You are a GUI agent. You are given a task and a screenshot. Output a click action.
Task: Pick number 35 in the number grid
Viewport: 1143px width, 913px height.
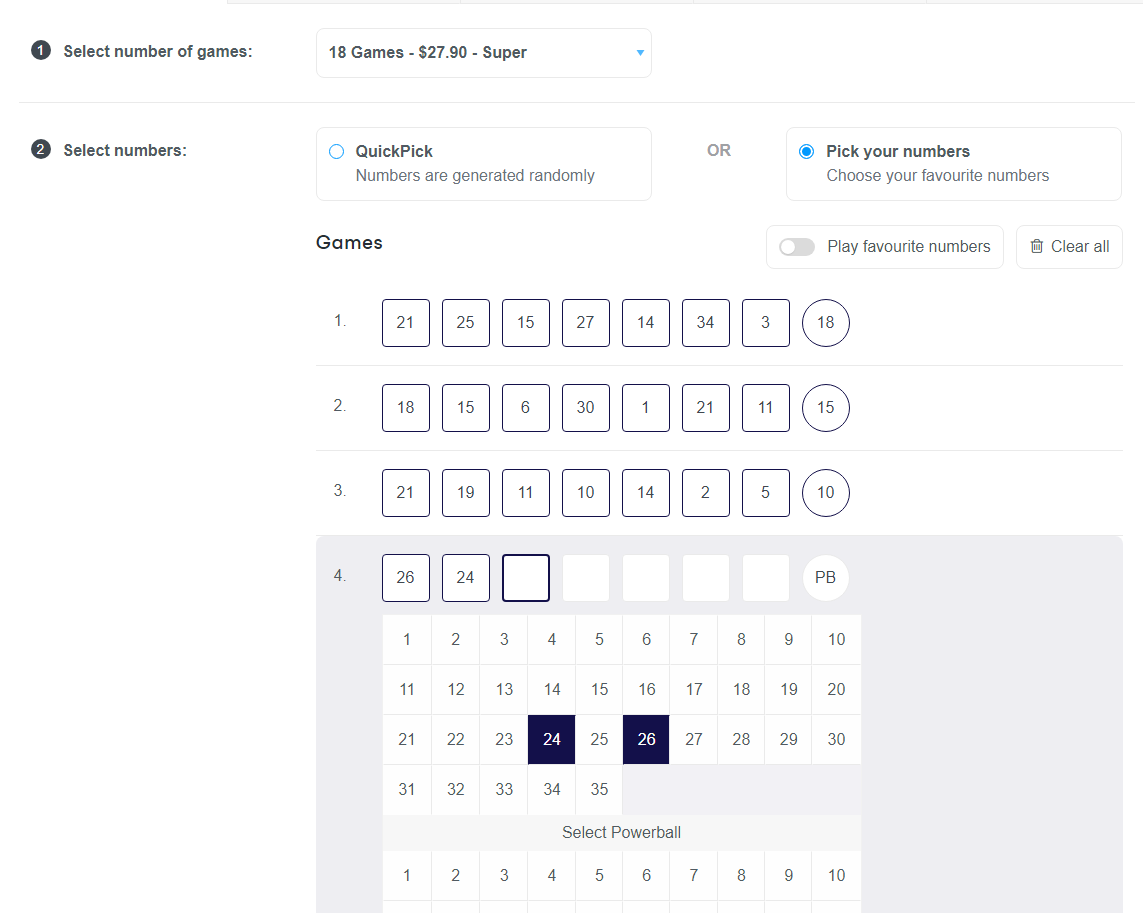(x=599, y=789)
